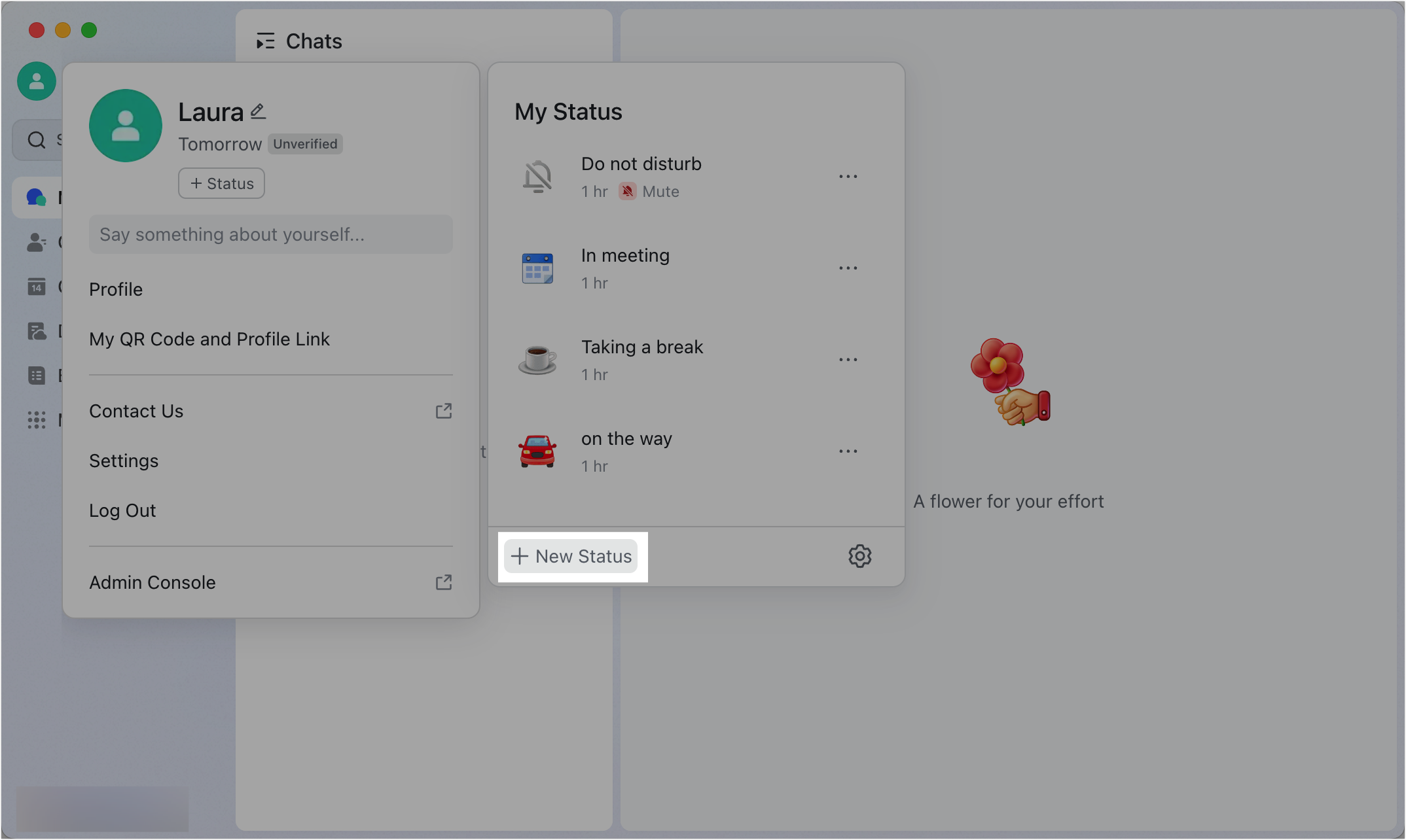Open more options for In meeting

[848, 268]
